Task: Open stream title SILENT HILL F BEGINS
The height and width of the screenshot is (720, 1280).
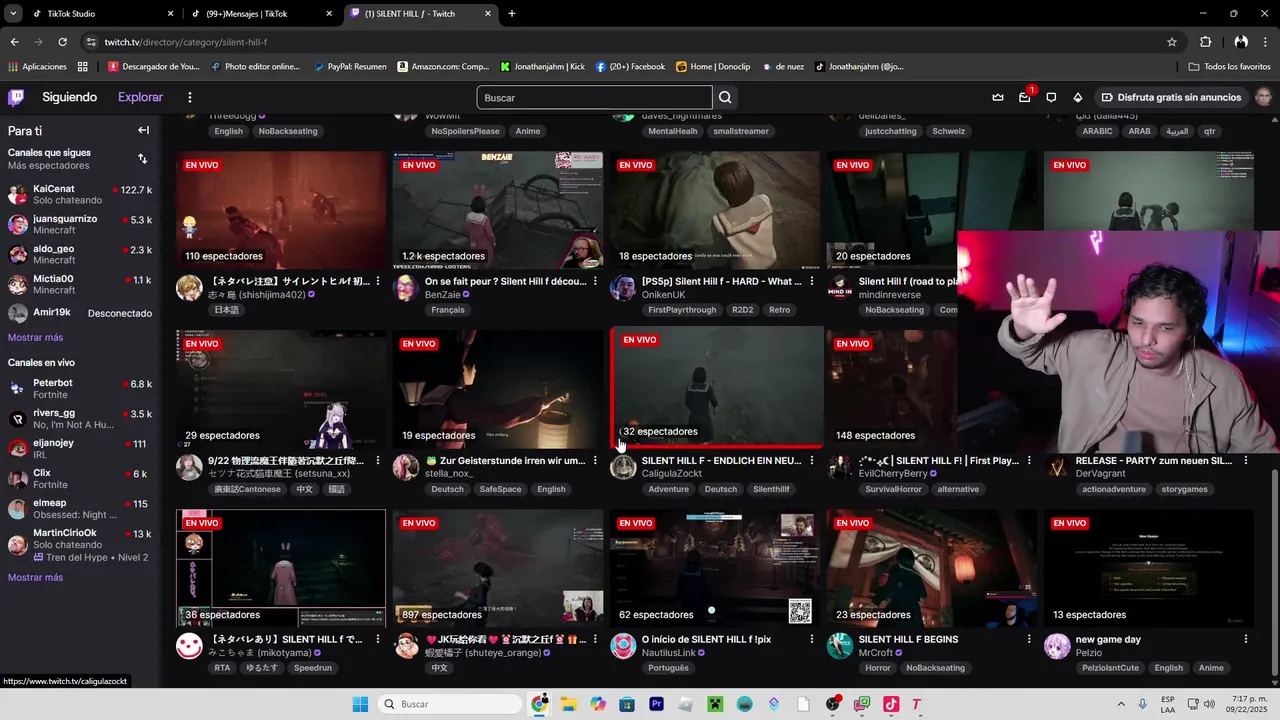Action: 908,639
